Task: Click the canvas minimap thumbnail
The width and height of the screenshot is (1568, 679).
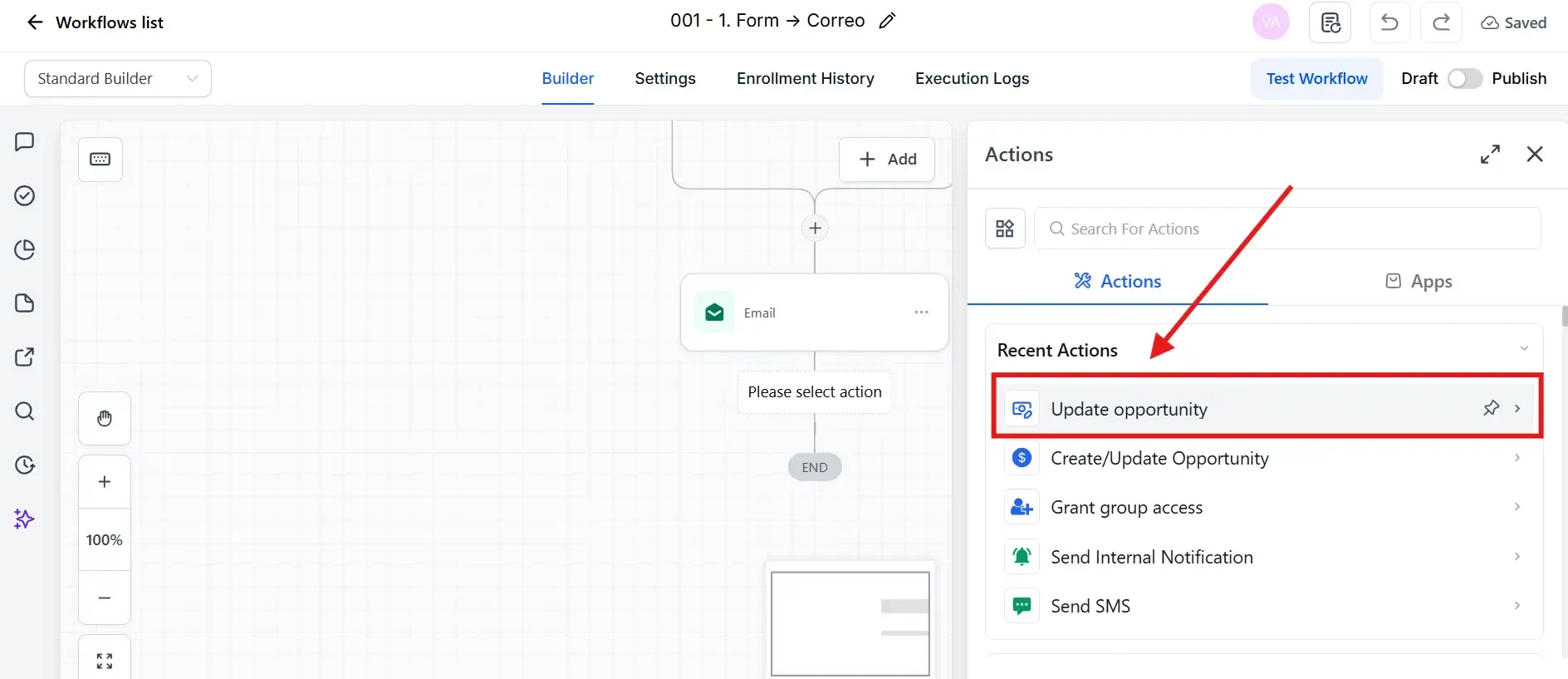Action: click(x=850, y=623)
